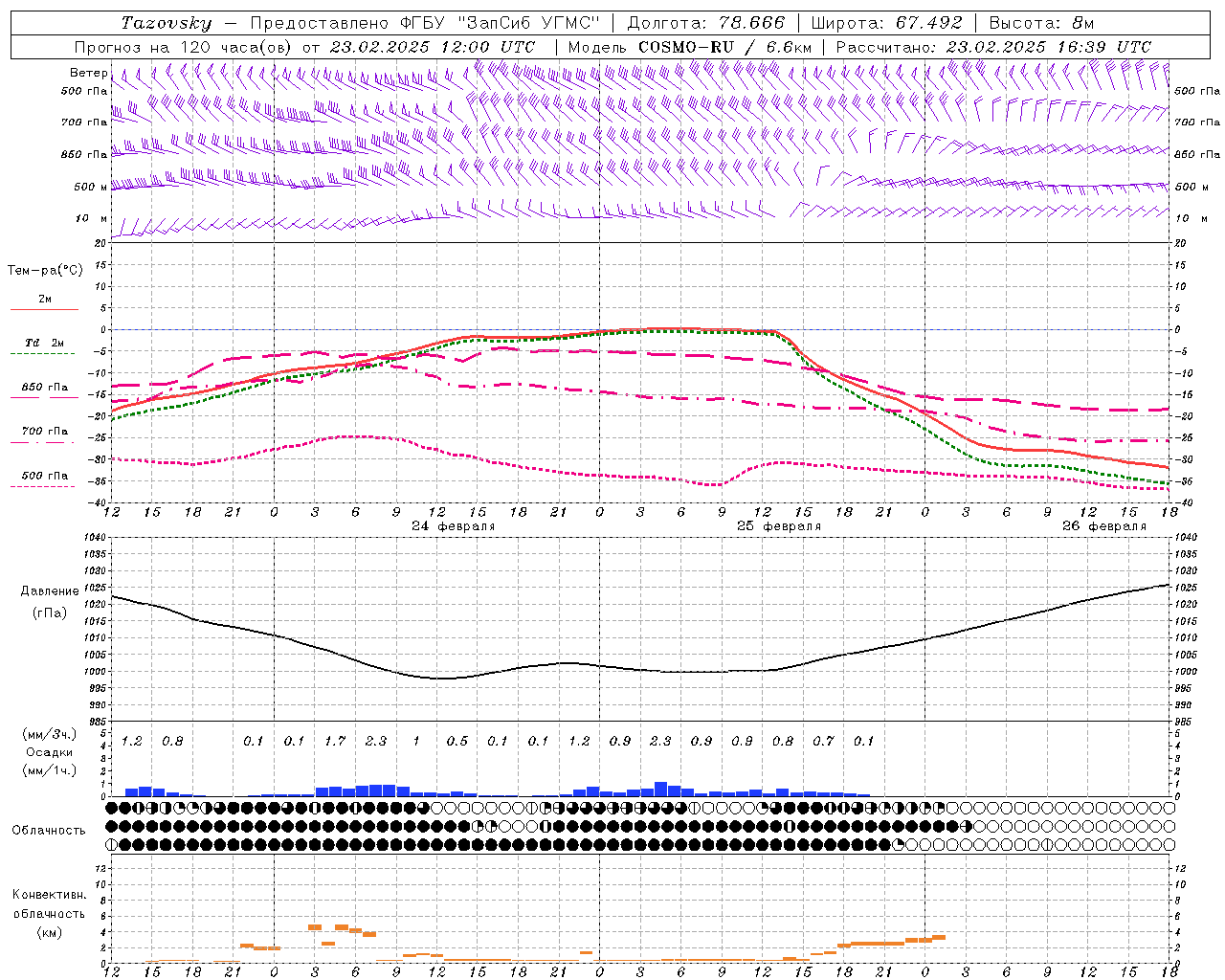
Task: Click the 0.7 three-hour precipitation value
Action: [x=824, y=741]
